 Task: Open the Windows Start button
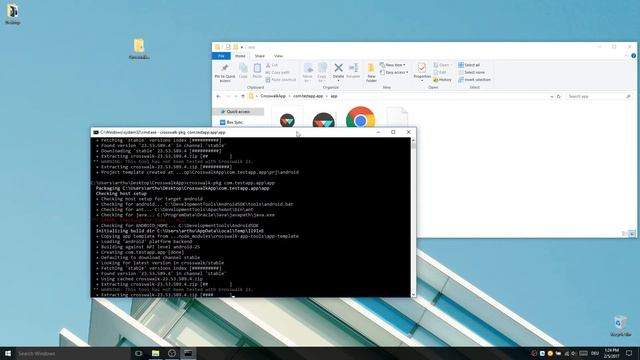coord(8,353)
